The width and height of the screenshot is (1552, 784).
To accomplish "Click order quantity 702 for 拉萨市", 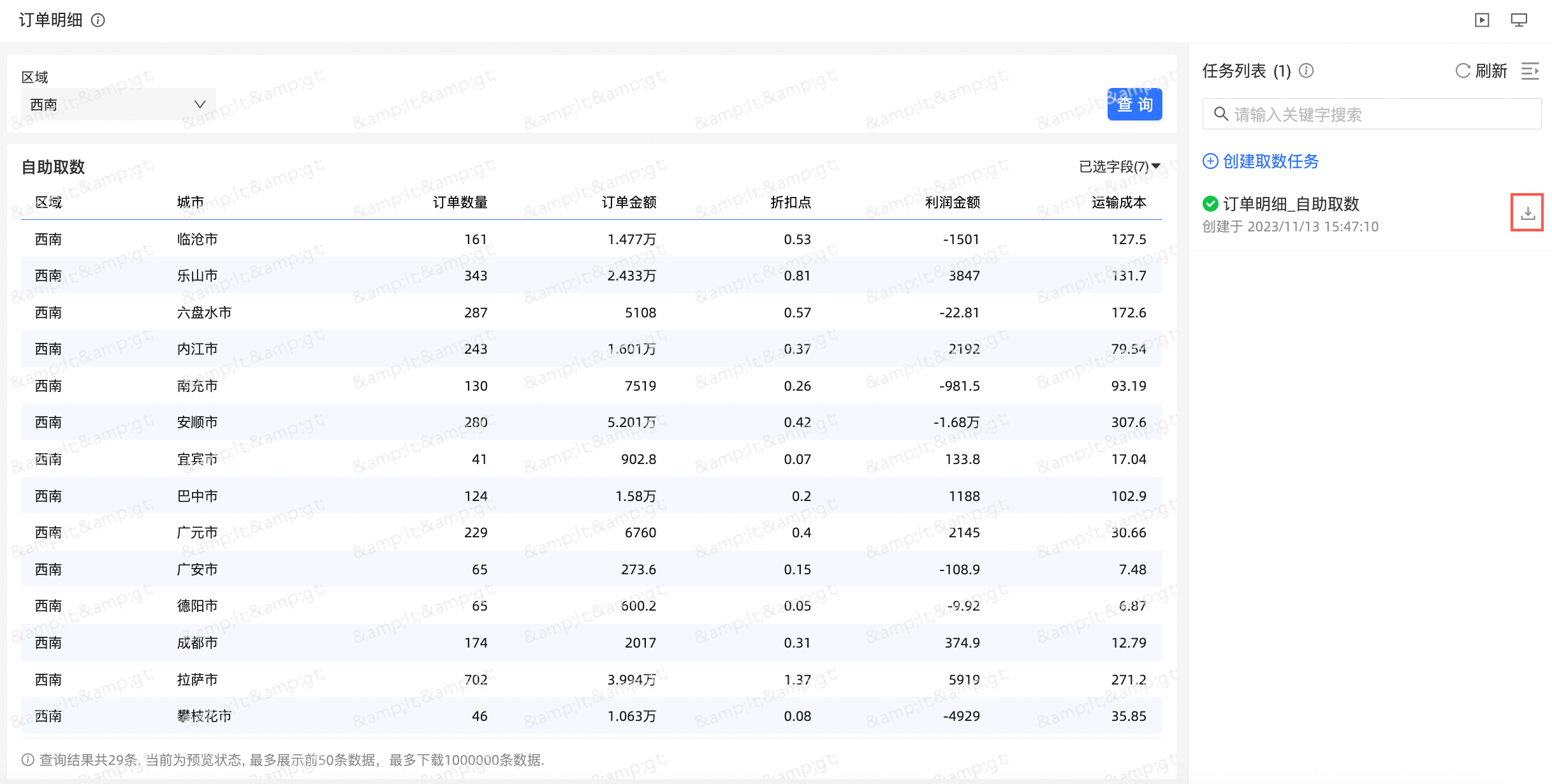I will click(x=476, y=680).
